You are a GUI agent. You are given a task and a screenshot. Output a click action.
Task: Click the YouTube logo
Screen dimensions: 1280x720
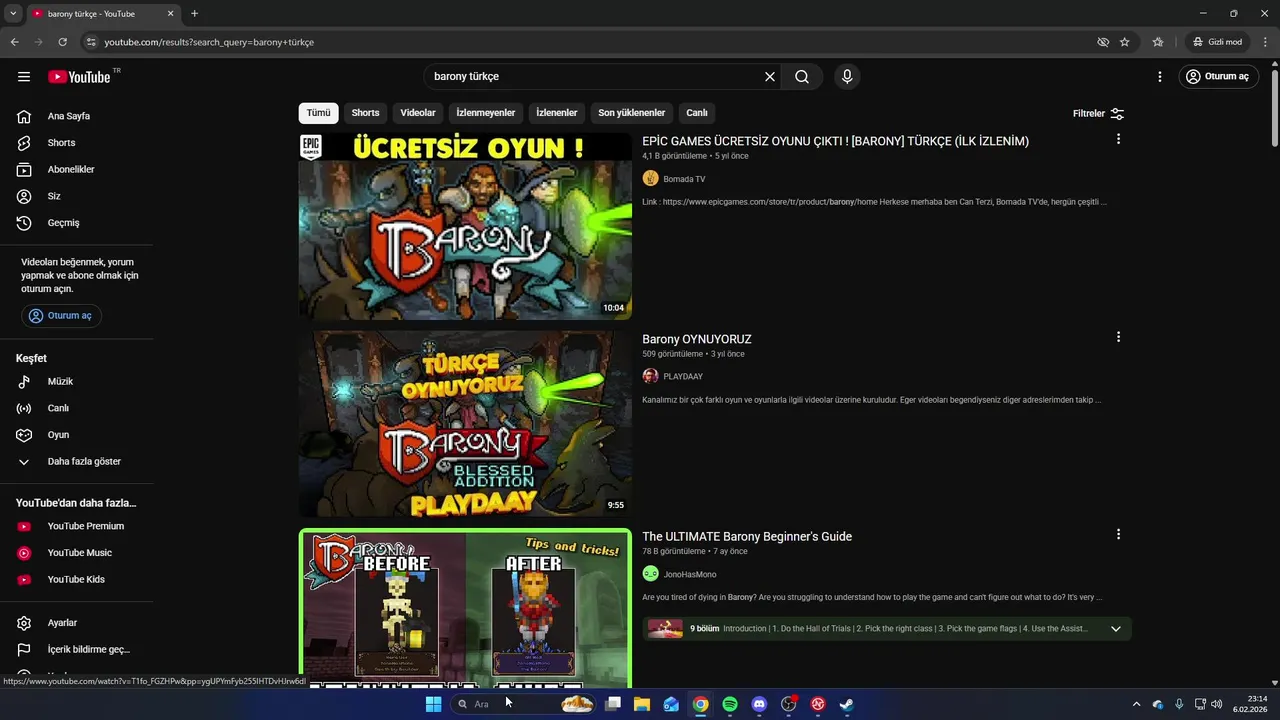coord(79,76)
